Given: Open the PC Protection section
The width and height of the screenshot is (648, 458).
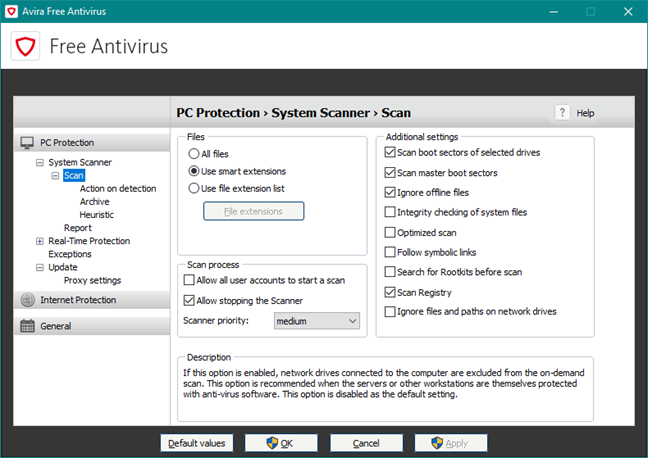Looking at the screenshot, I should [92, 143].
